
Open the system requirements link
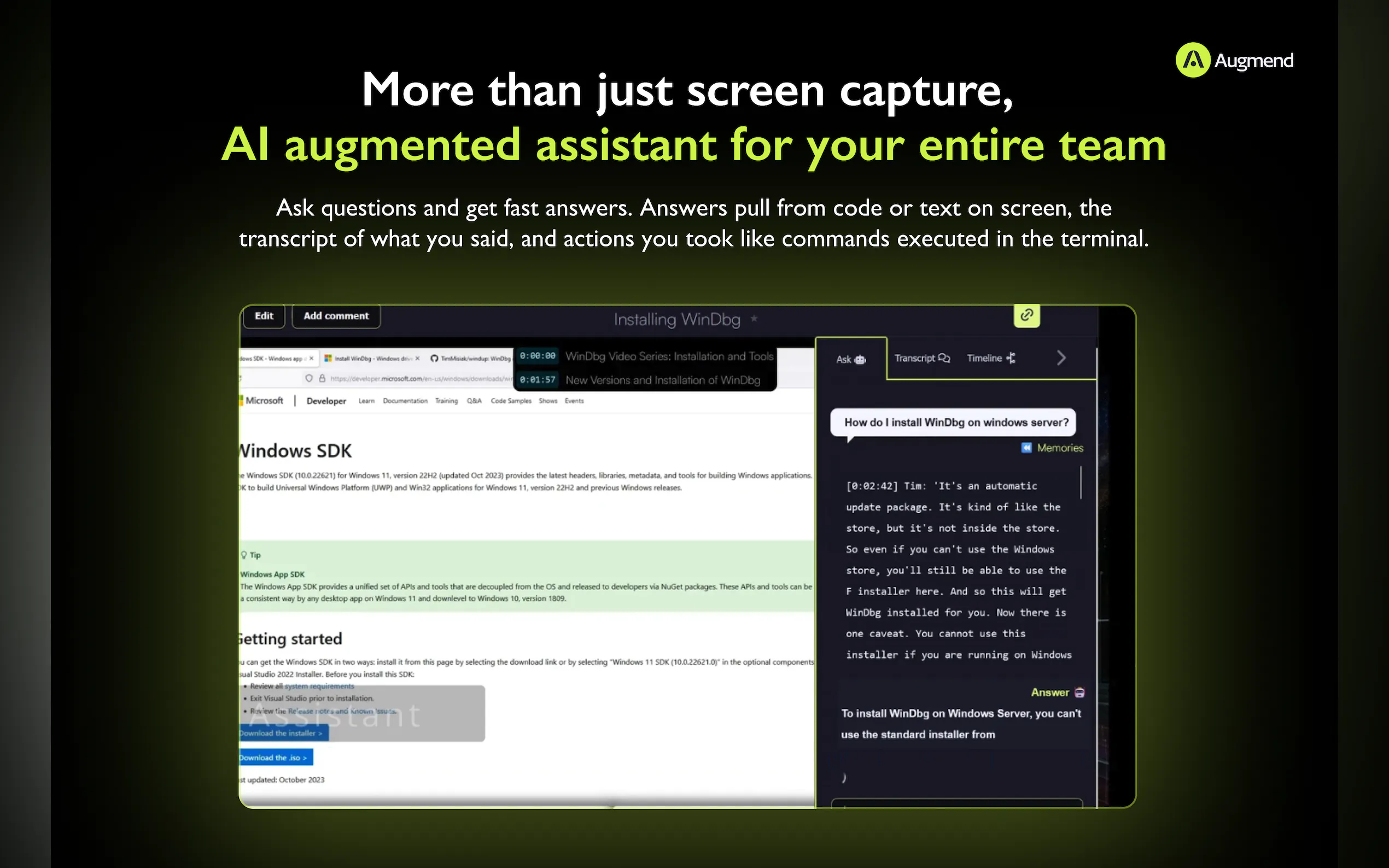click(x=319, y=686)
